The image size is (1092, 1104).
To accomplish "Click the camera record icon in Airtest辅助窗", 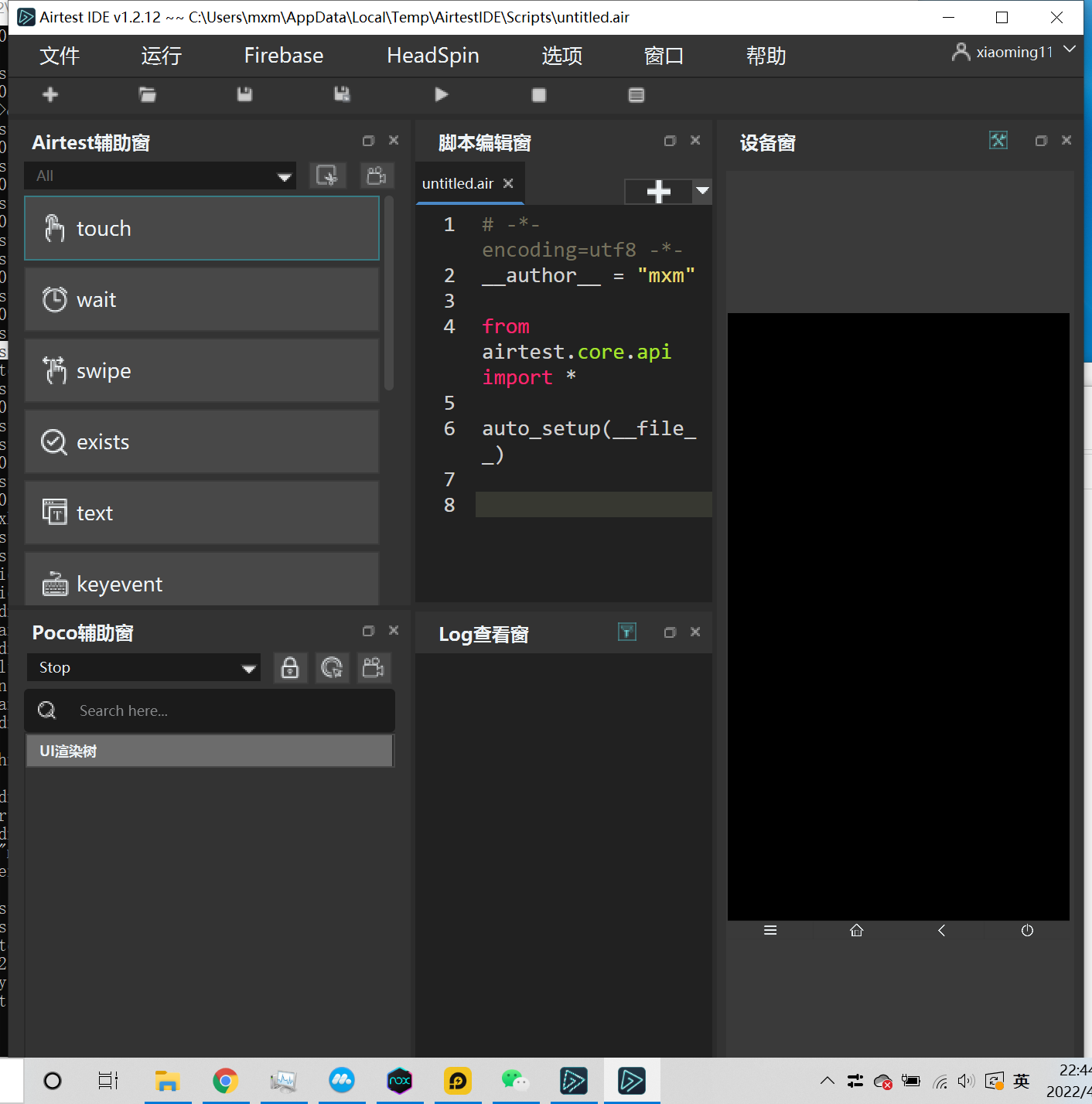I will point(377,175).
